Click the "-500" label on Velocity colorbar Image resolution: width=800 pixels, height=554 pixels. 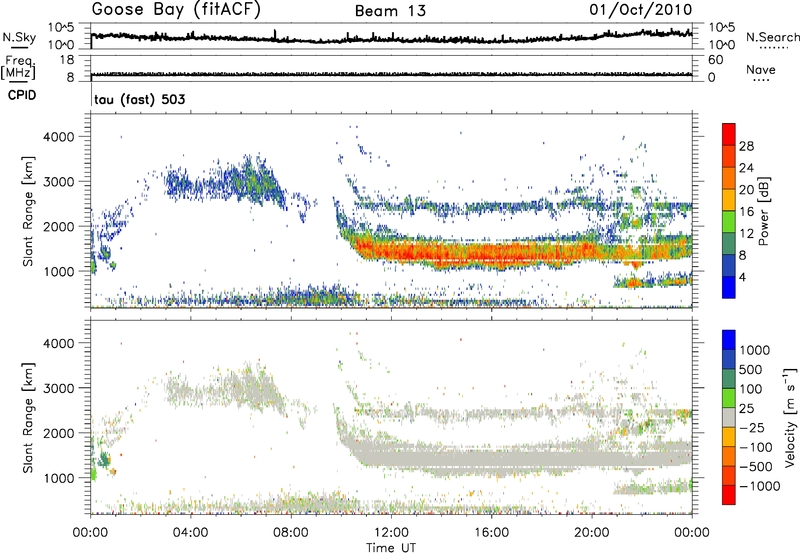click(x=755, y=466)
